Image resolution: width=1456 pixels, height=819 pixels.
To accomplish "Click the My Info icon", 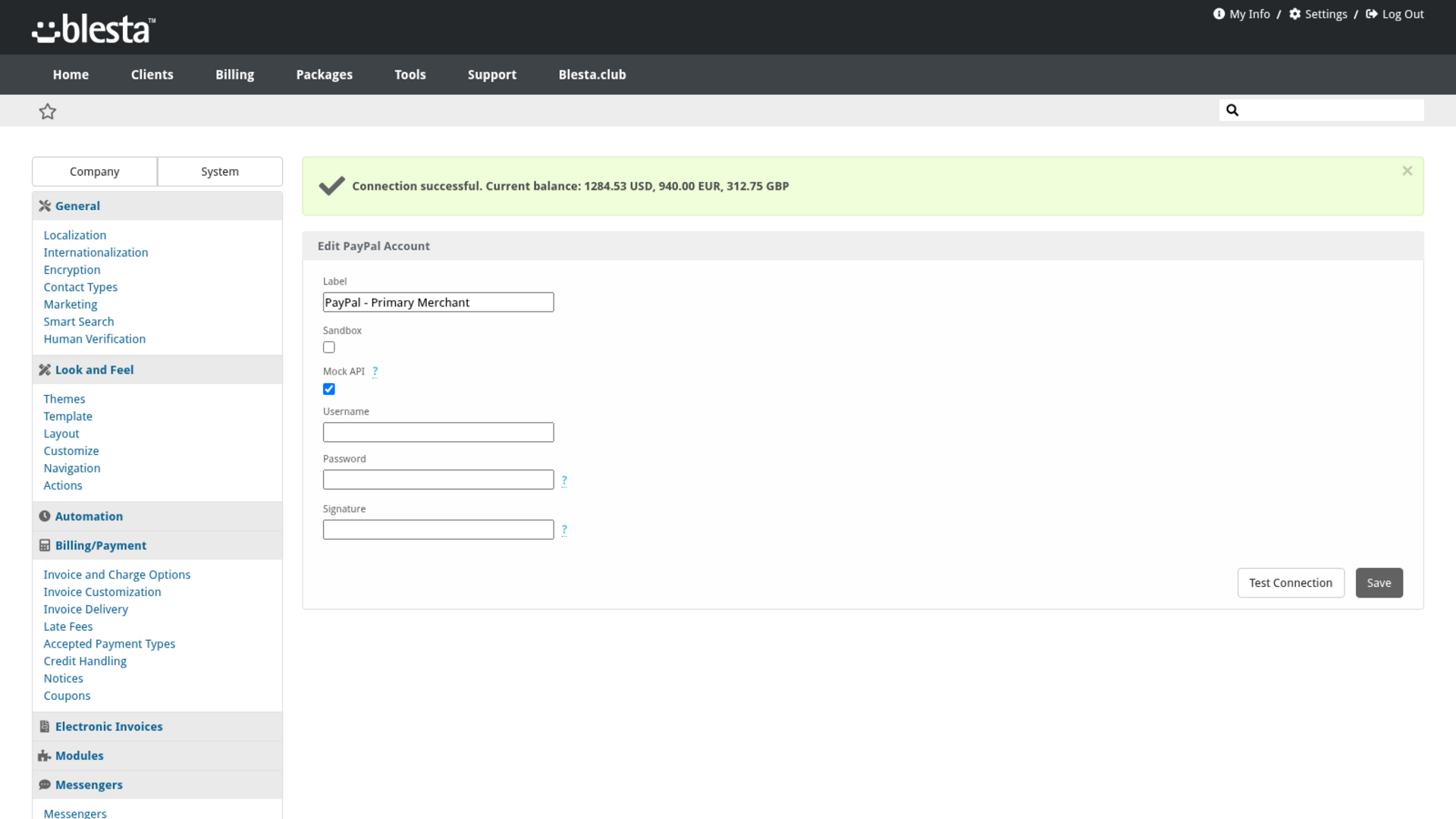I will pos(1219,14).
